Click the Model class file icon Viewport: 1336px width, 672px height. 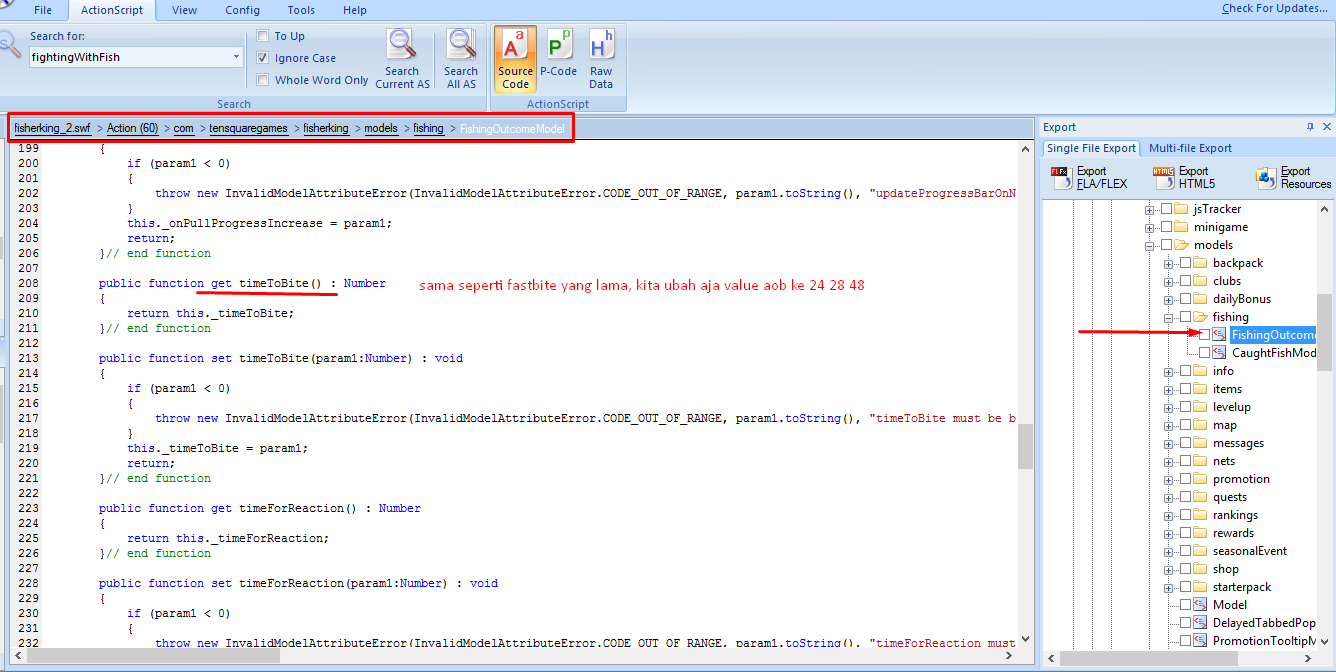1200,605
